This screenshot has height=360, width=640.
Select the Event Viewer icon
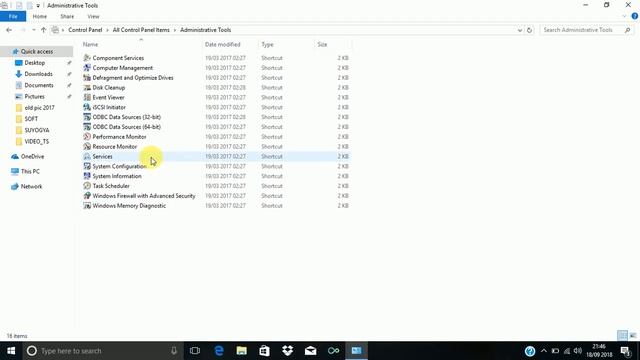[x=87, y=97]
